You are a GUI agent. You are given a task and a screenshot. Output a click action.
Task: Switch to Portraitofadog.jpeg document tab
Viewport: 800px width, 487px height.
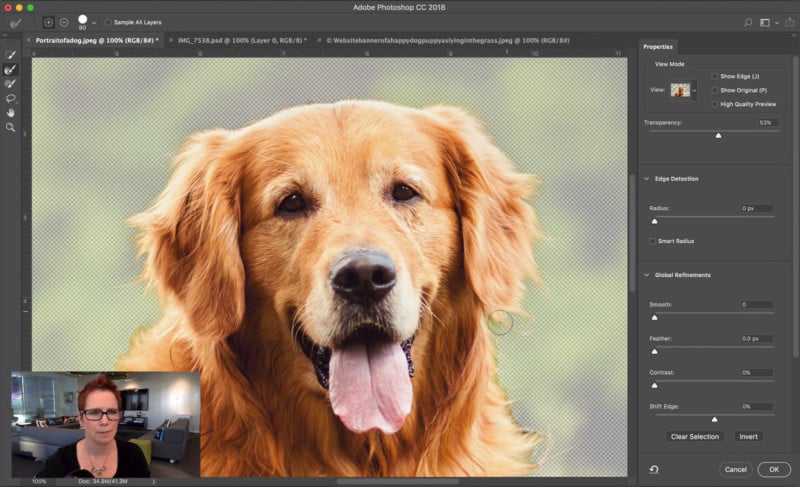[97, 40]
